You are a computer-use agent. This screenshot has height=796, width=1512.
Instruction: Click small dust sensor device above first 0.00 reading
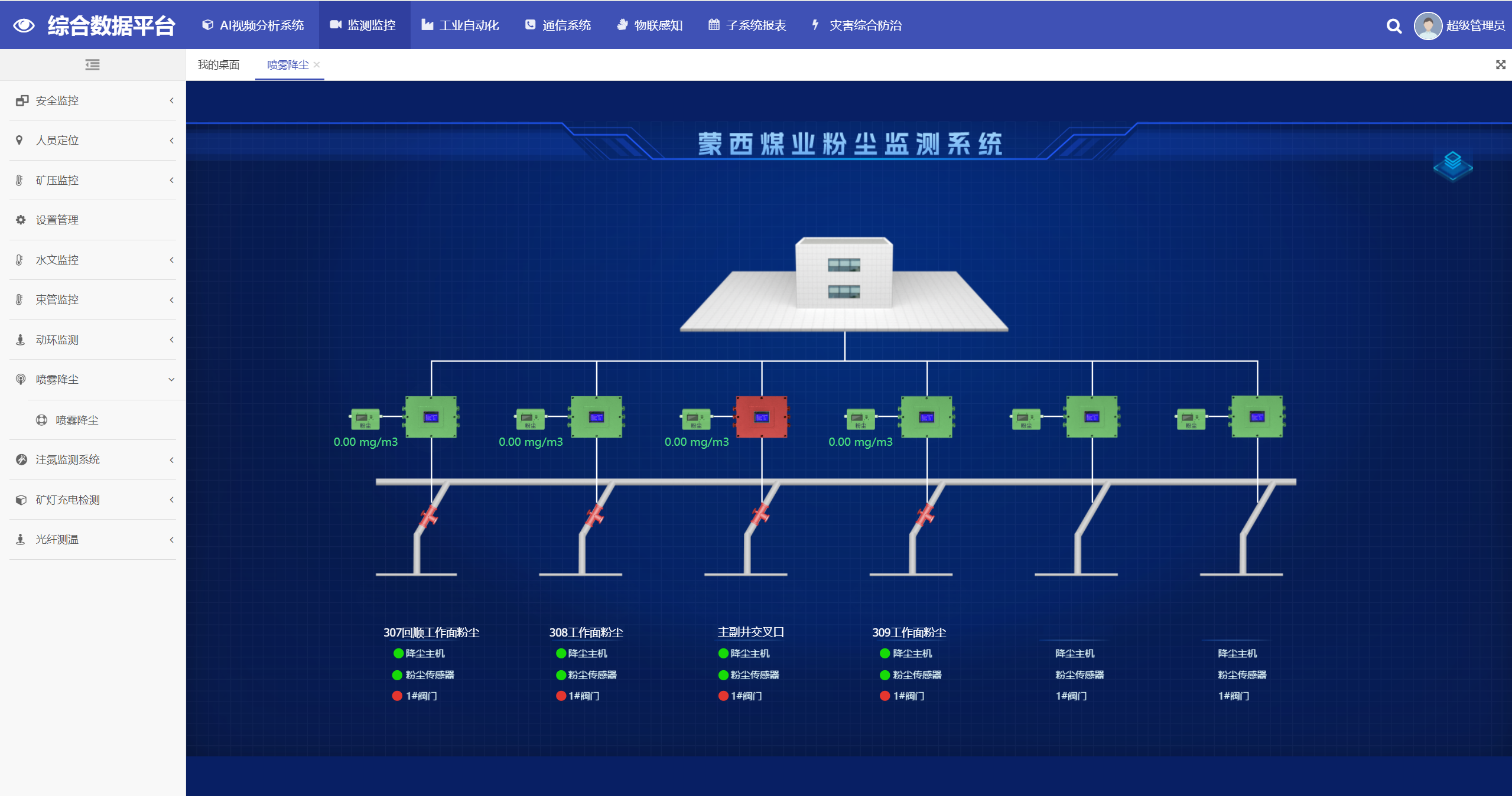point(365,419)
